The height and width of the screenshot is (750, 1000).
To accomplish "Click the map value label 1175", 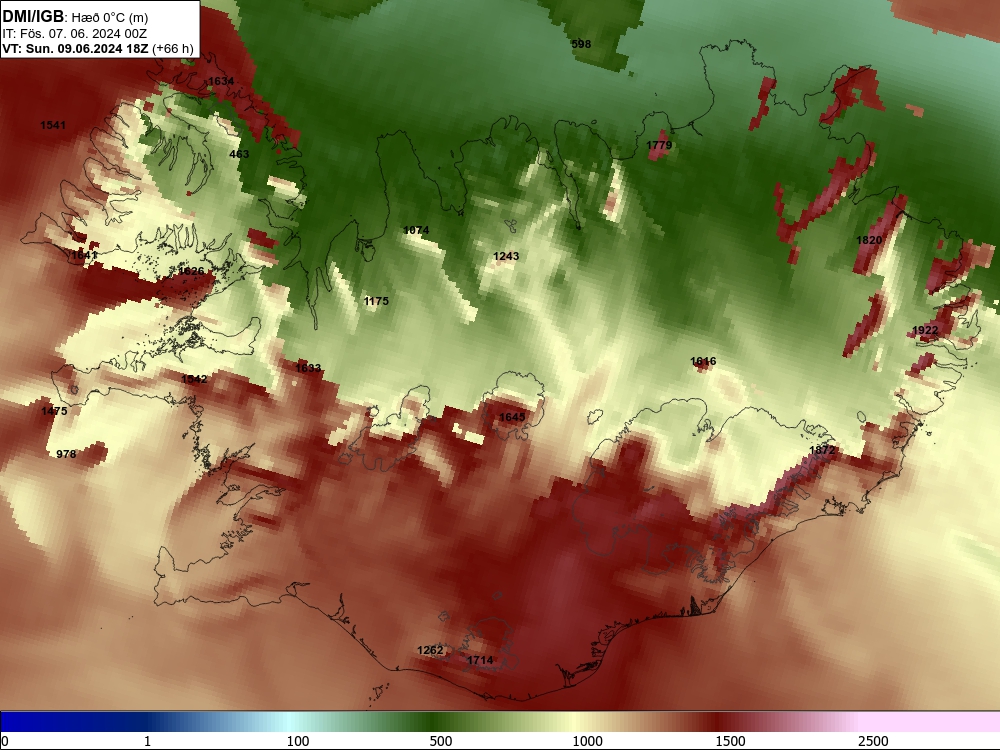I will point(376,300).
